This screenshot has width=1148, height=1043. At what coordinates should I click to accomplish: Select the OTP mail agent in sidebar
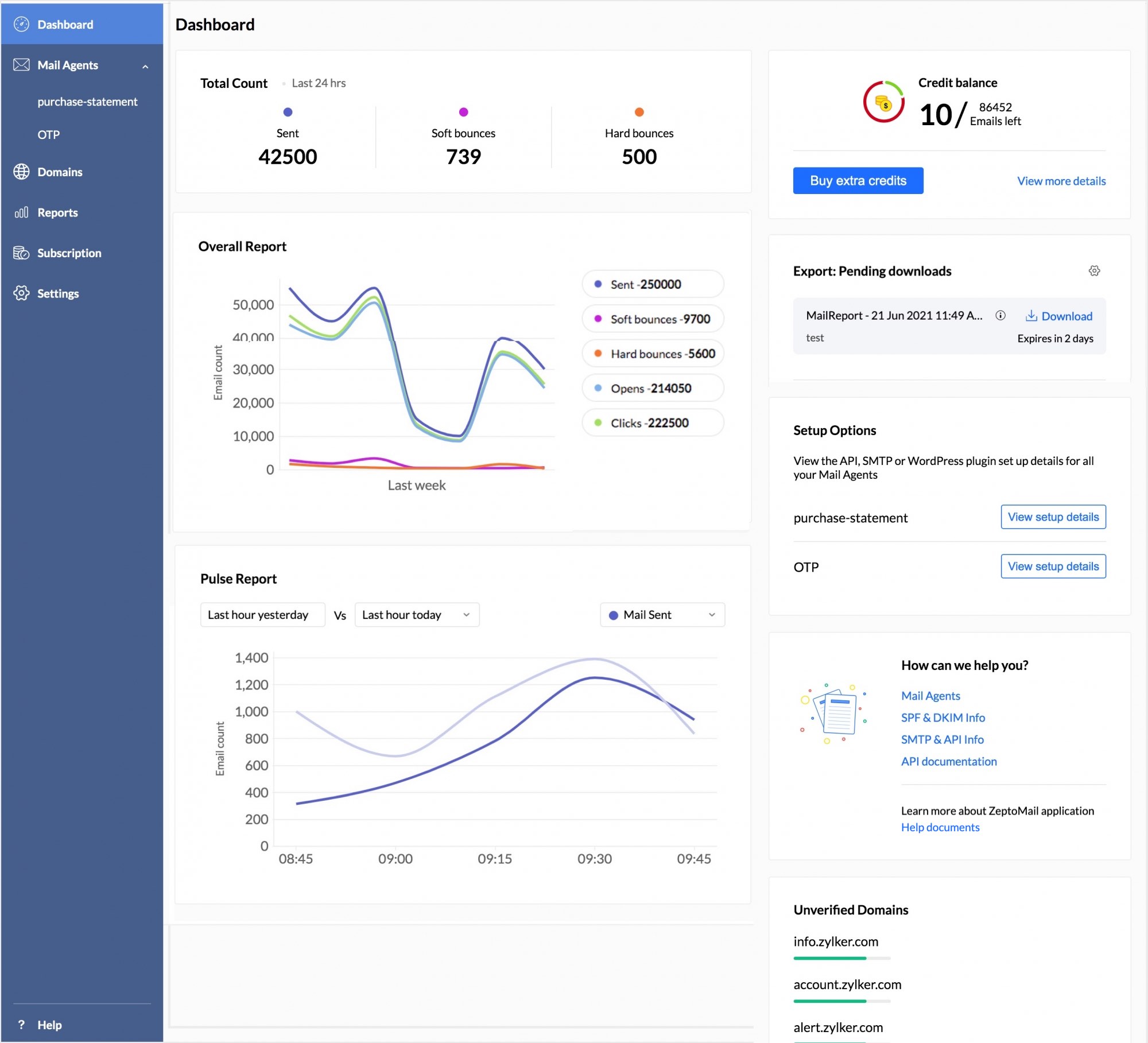coord(49,134)
